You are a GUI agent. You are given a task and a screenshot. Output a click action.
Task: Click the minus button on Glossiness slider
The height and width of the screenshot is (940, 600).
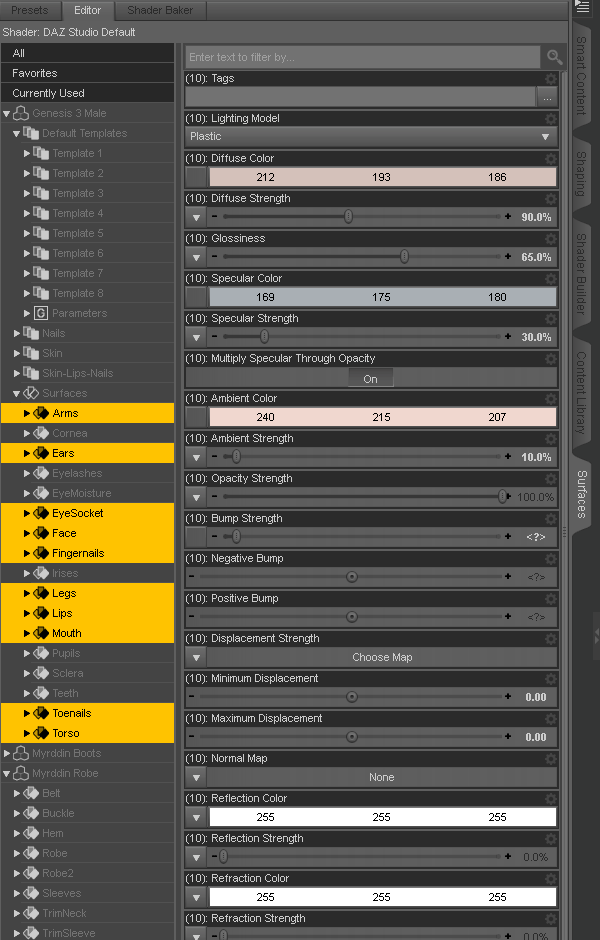click(x=215, y=257)
